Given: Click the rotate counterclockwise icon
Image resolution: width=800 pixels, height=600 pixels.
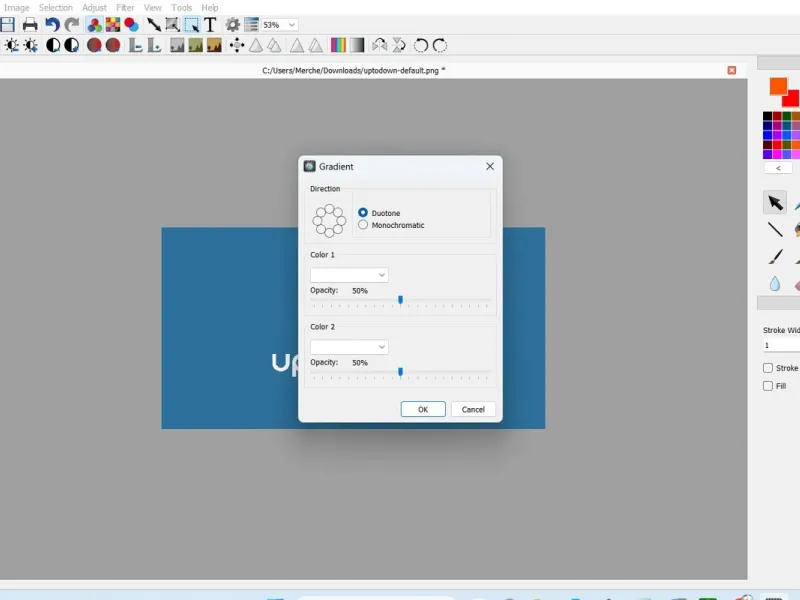Looking at the screenshot, I should (x=420, y=45).
